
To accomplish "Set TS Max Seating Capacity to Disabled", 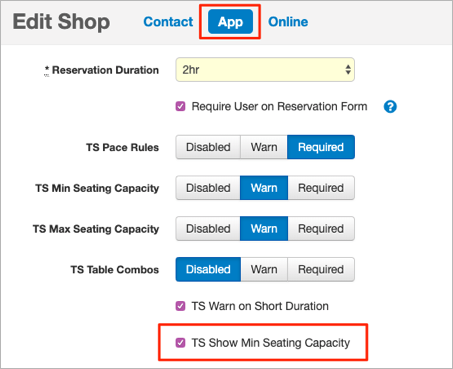I will pyautogui.click(x=208, y=229).
